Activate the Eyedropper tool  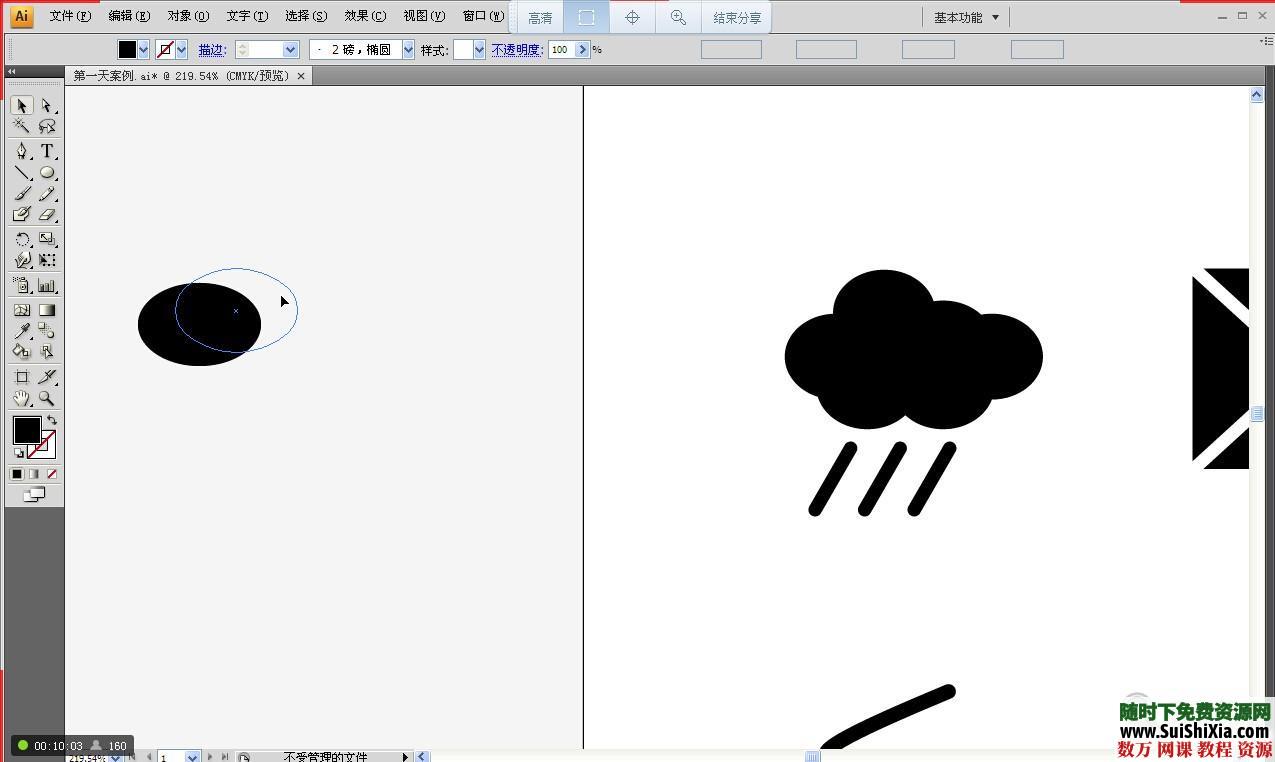click(x=21, y=331)
